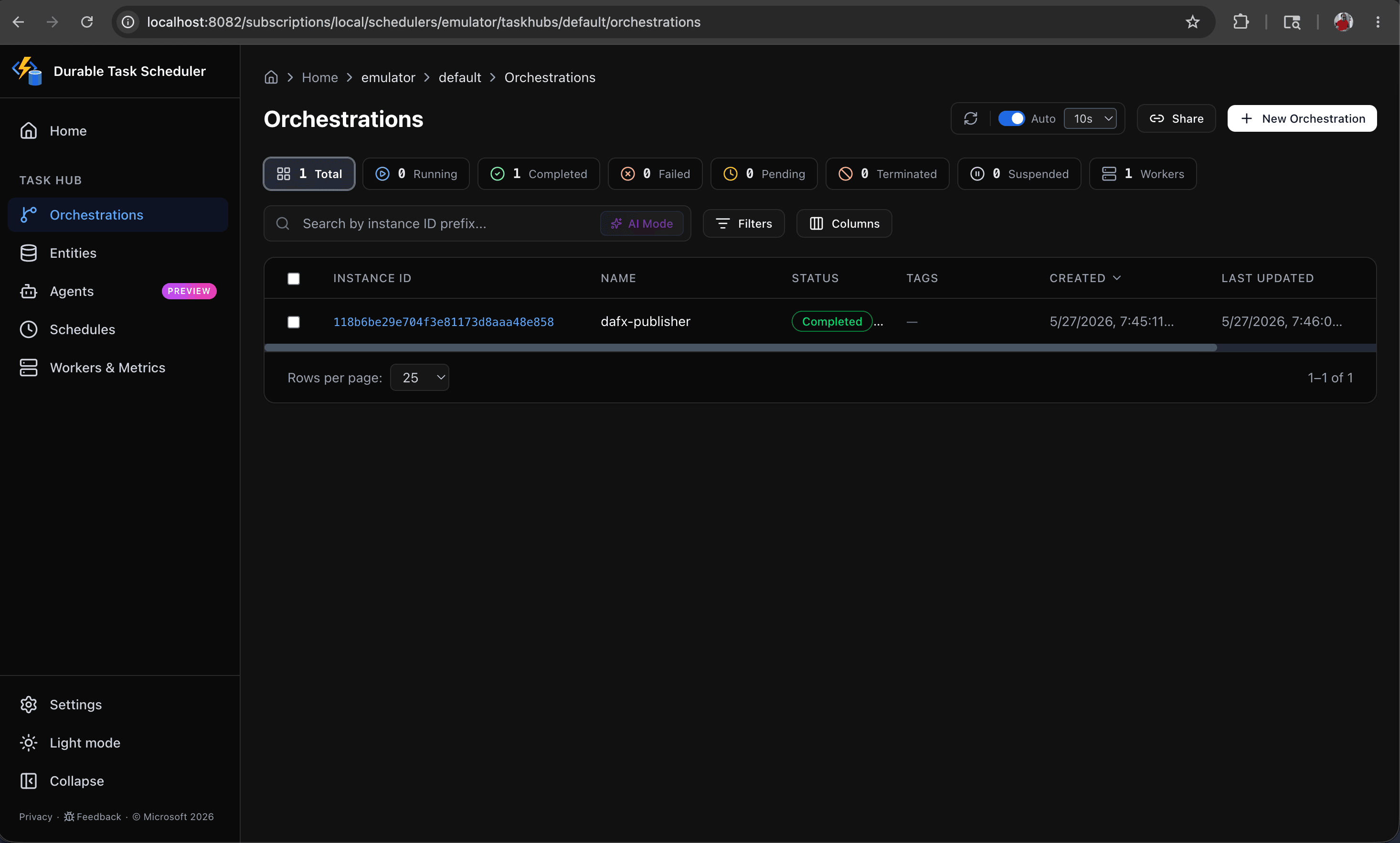Open the Columns chooser
1400x843 pixels.
coord(844,223)
